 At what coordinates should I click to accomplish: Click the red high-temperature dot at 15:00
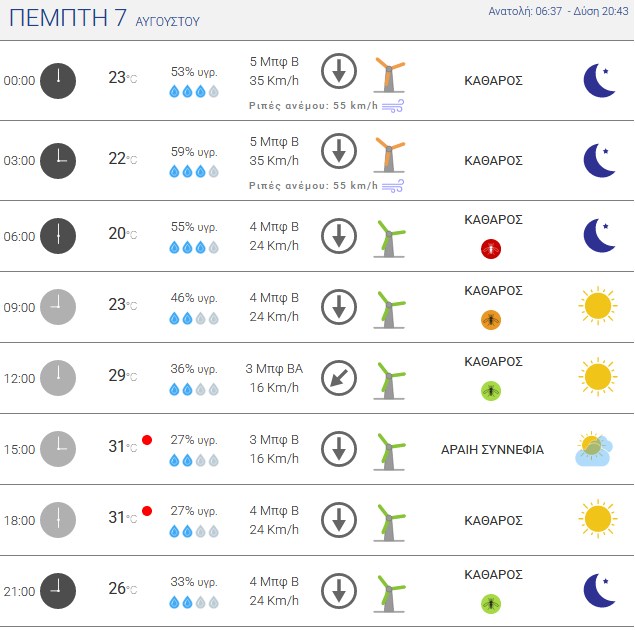[x=147, y=440]
